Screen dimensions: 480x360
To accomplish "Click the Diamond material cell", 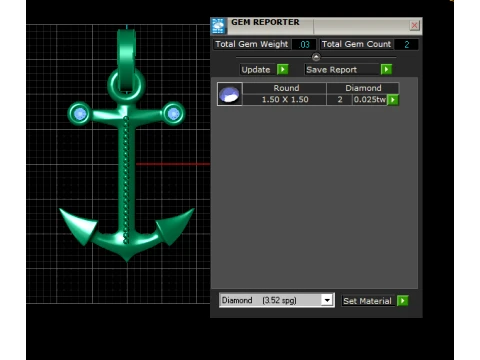I will tap(363, 88).
